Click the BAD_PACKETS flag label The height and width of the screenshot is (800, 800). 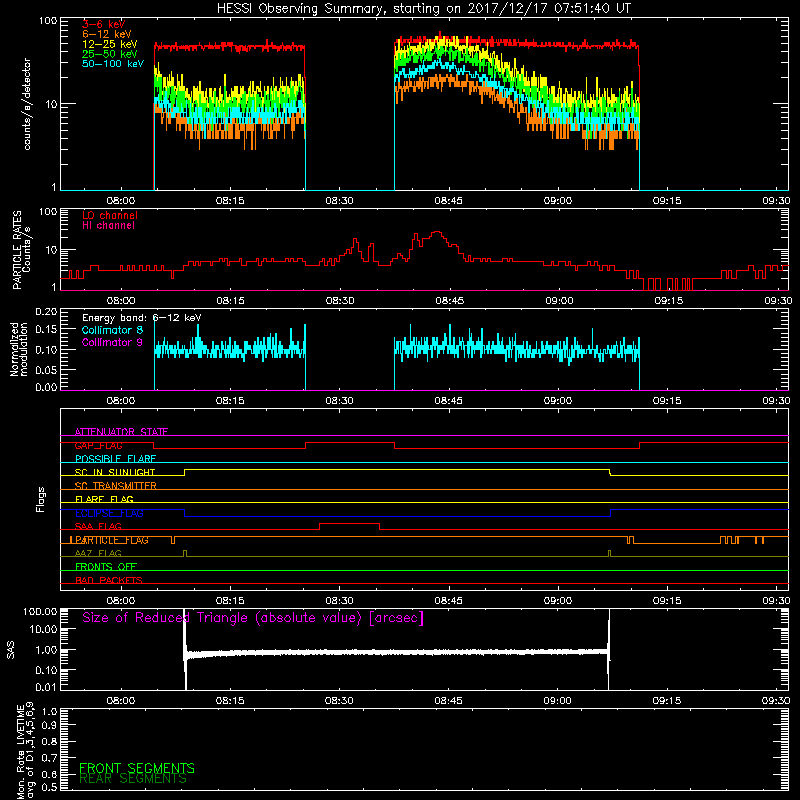(109, 580)
